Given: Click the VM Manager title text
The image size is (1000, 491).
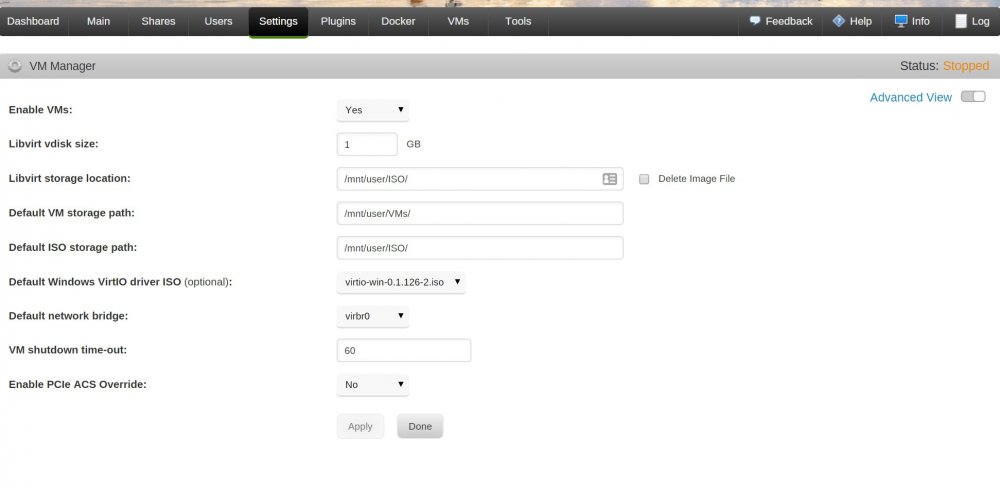Looking at the screenshot, I should click(62, 66).
